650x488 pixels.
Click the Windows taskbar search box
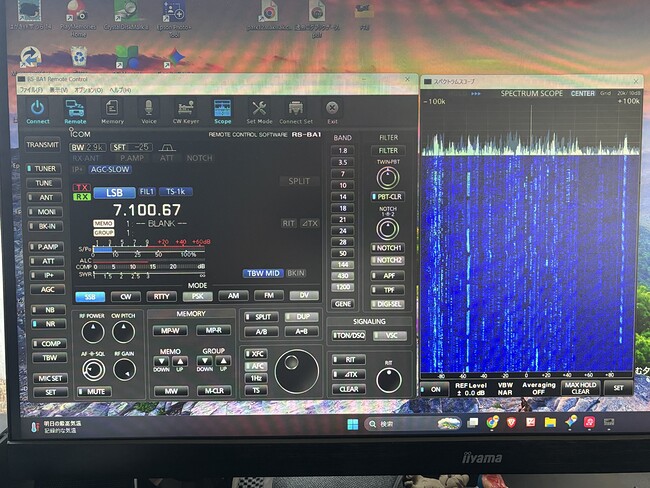(413, 424)
